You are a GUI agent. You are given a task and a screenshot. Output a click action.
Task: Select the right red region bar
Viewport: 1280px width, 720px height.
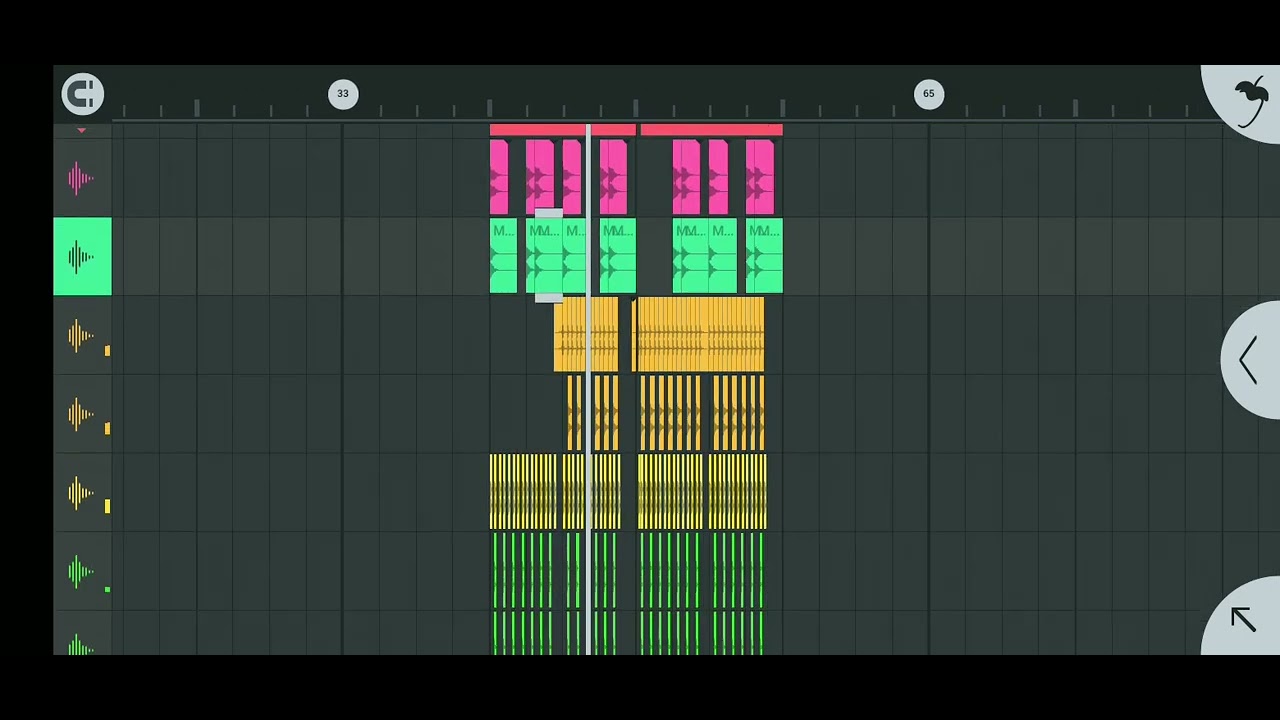(x=712, y=130)
